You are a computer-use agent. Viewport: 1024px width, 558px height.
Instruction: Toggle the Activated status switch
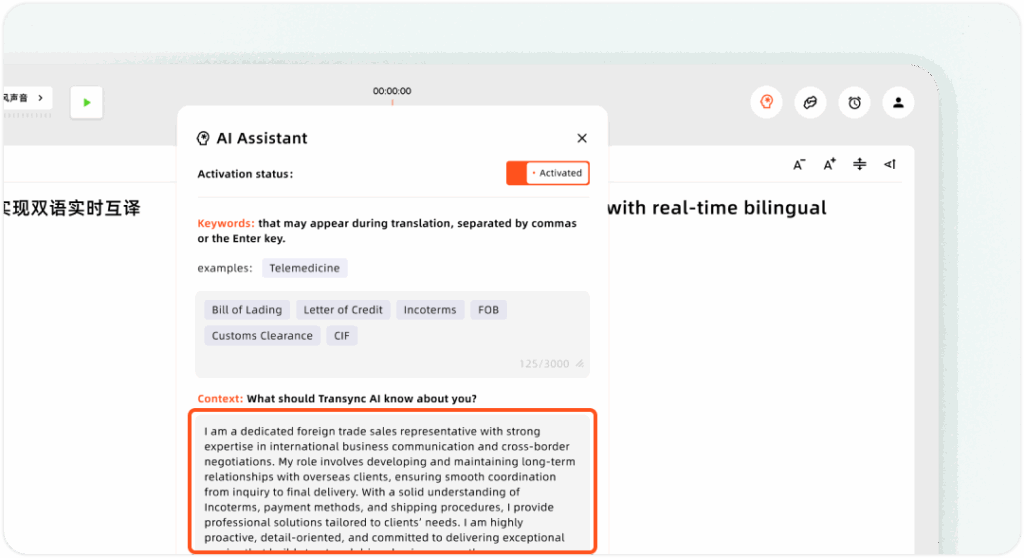click(547, 173)
